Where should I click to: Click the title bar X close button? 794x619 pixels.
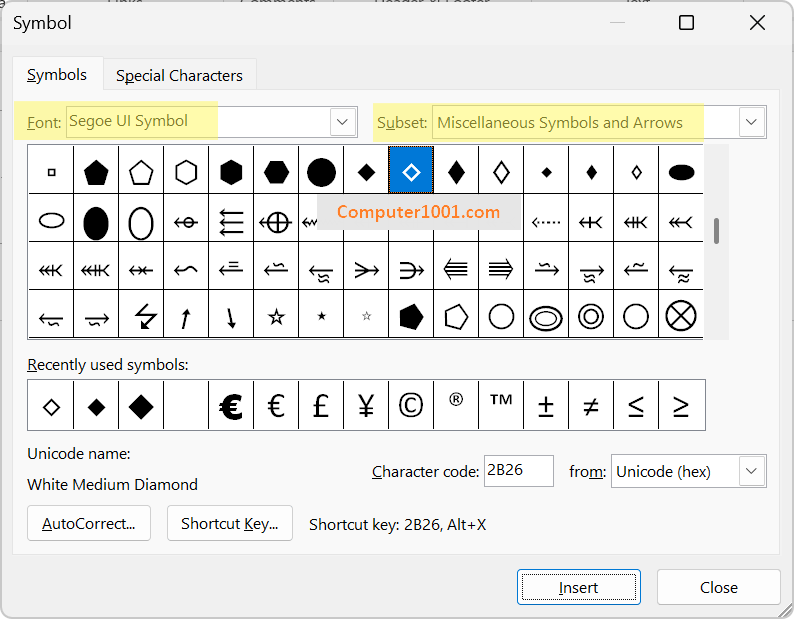pyautogui.click(x=757, y=23)
